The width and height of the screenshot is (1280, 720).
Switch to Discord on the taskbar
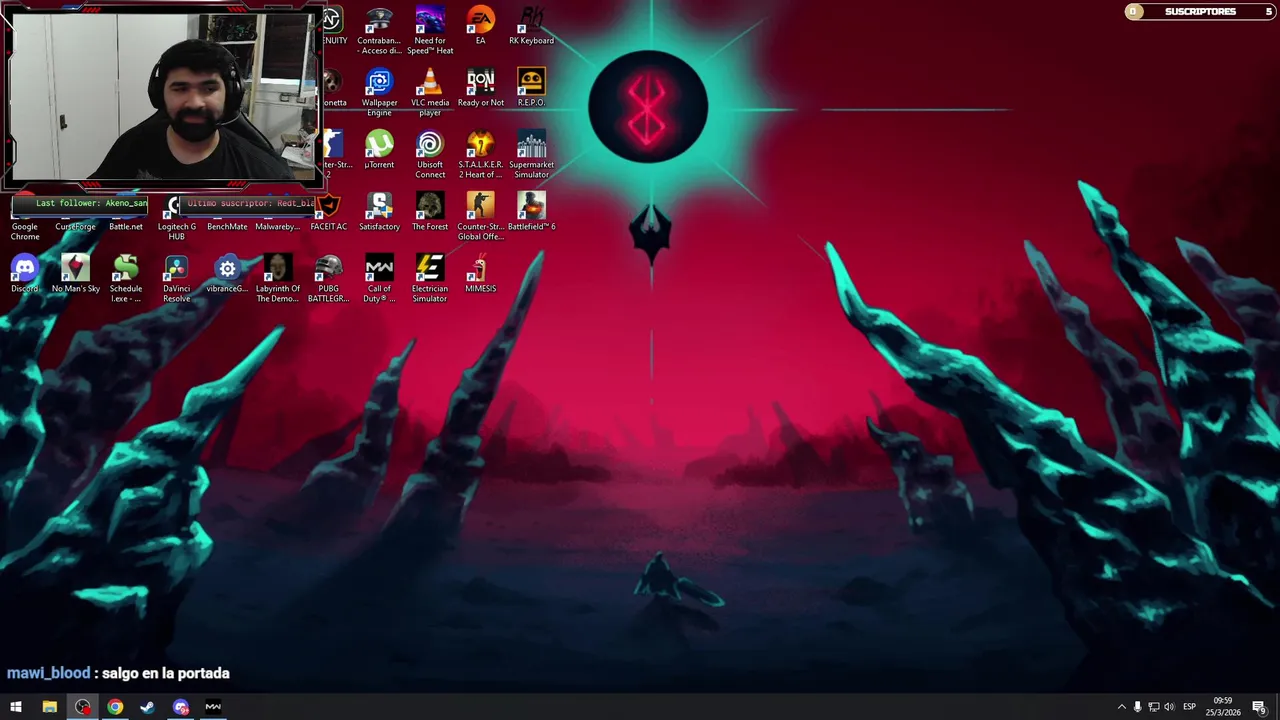point(180,707)
